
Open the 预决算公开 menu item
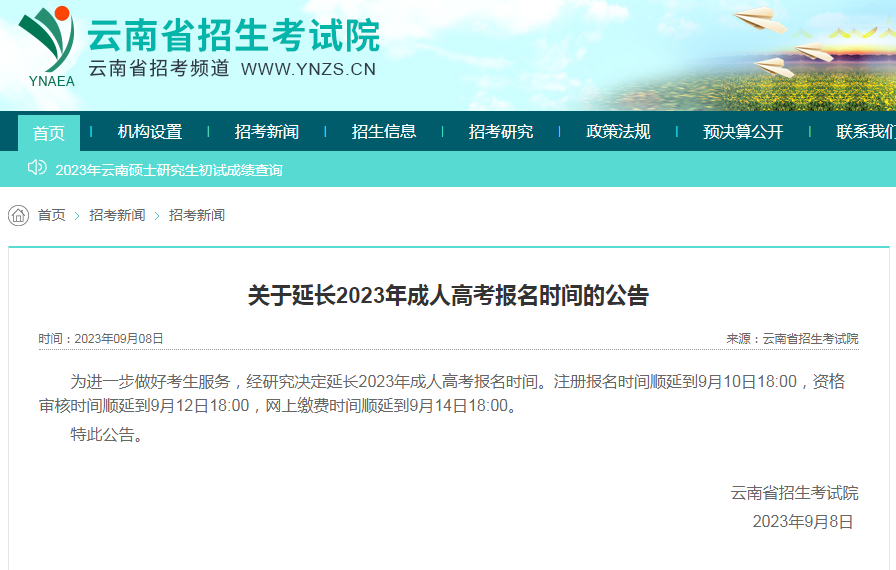point(743,132)
